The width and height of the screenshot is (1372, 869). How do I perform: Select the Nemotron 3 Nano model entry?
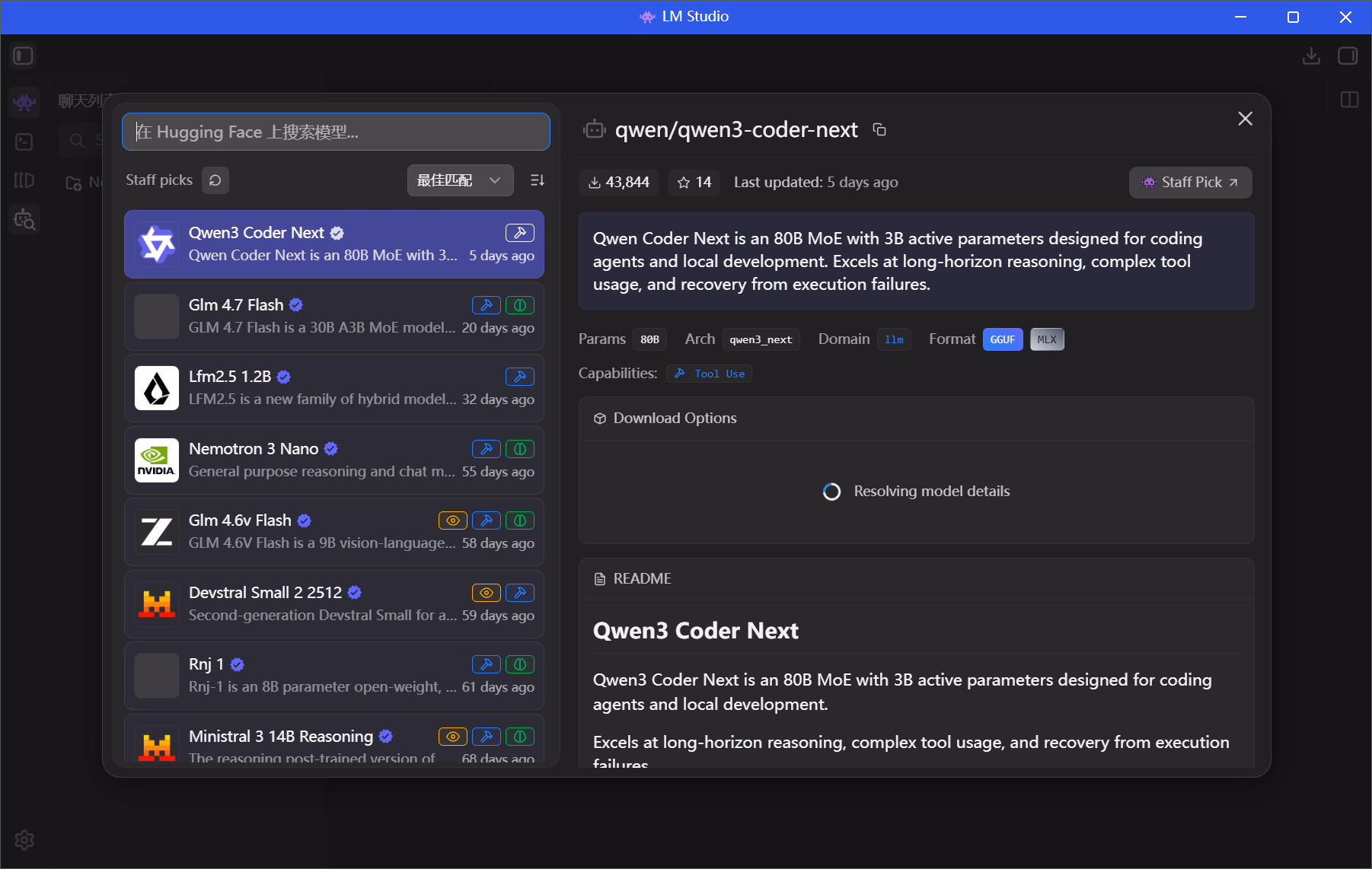click(334, 460)
